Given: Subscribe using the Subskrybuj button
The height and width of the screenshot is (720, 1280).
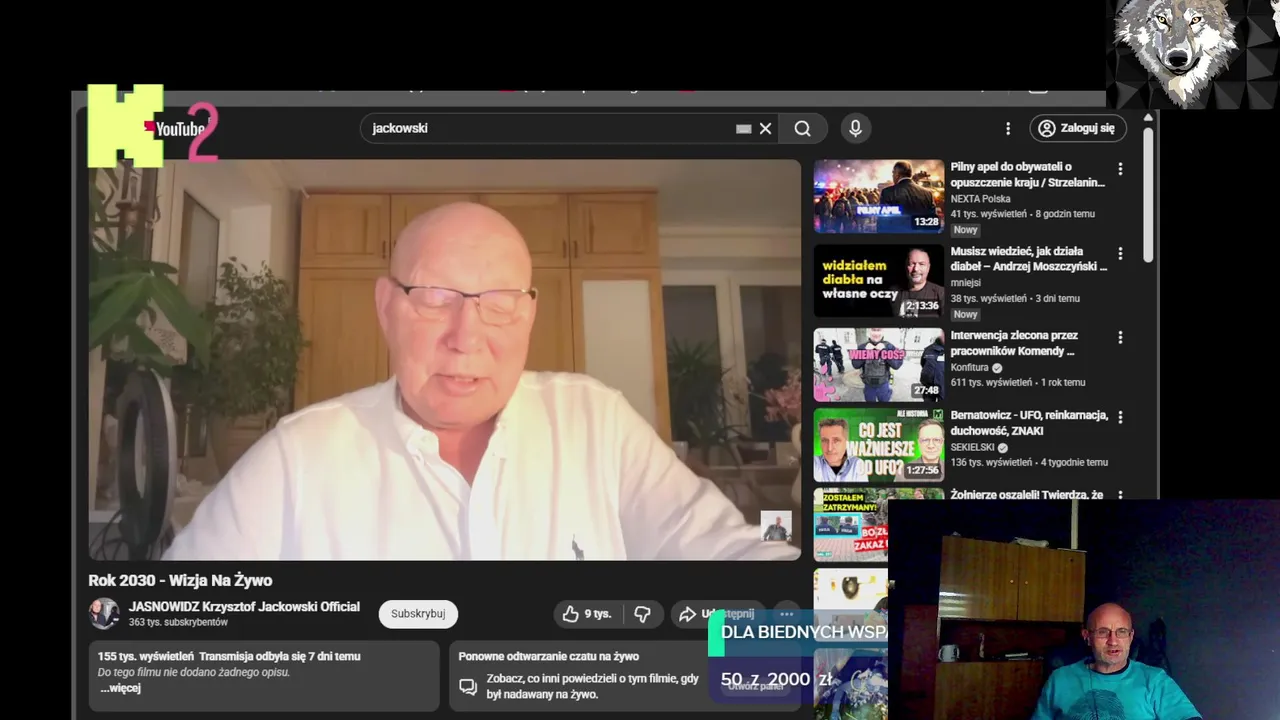Looking at the screenshot, I should coord(418,614).
